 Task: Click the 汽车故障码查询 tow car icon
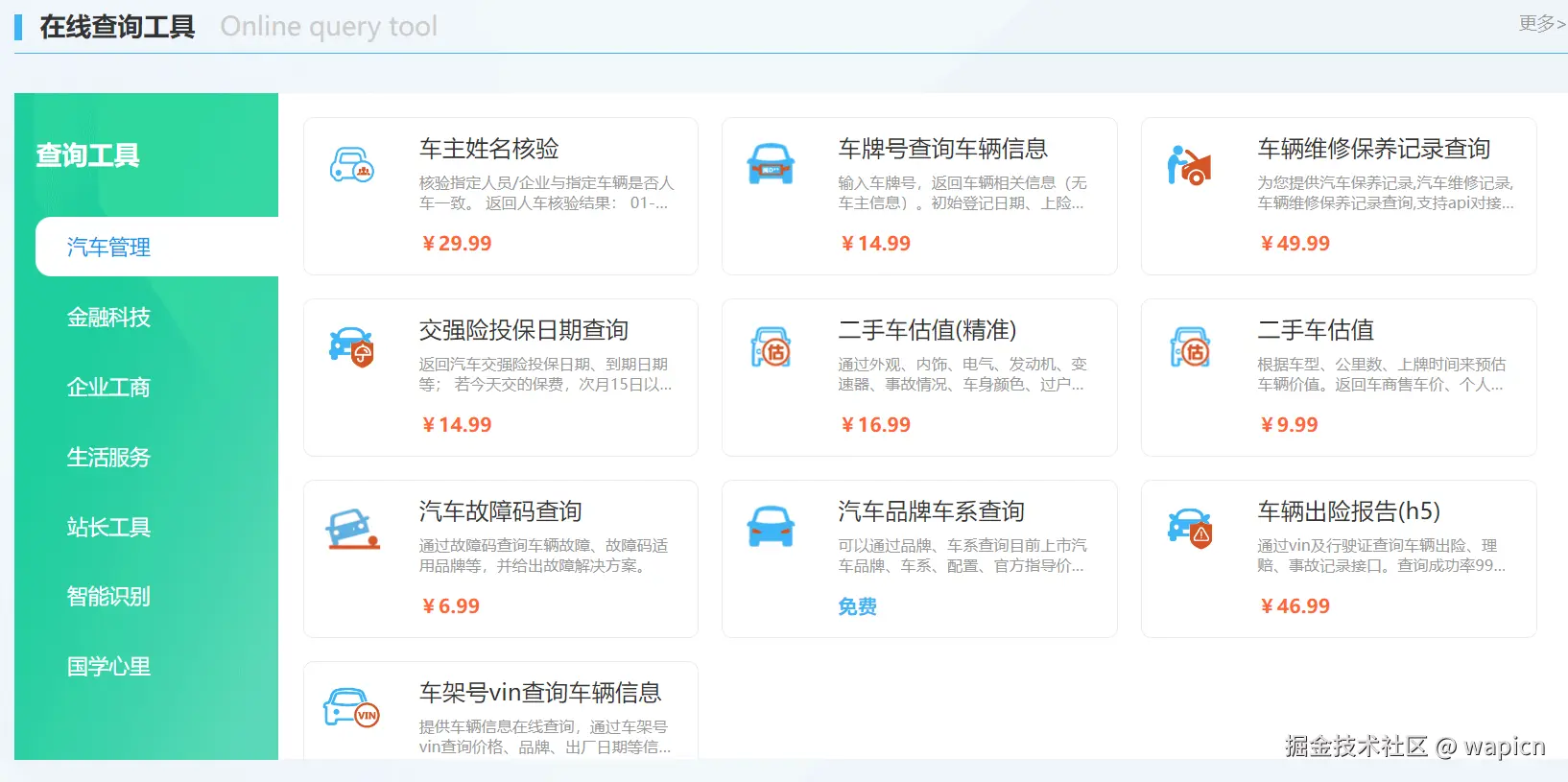coord(352,529)
